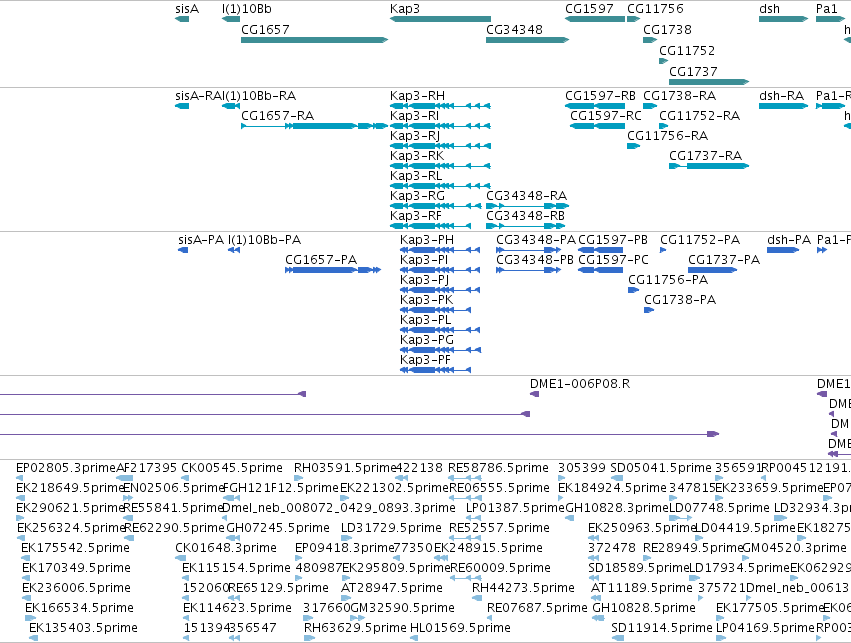Click the CG11756-PA protein label
The width and height of the screenshot is (851, 643).
pyautogui.click(x=669, y=281)
